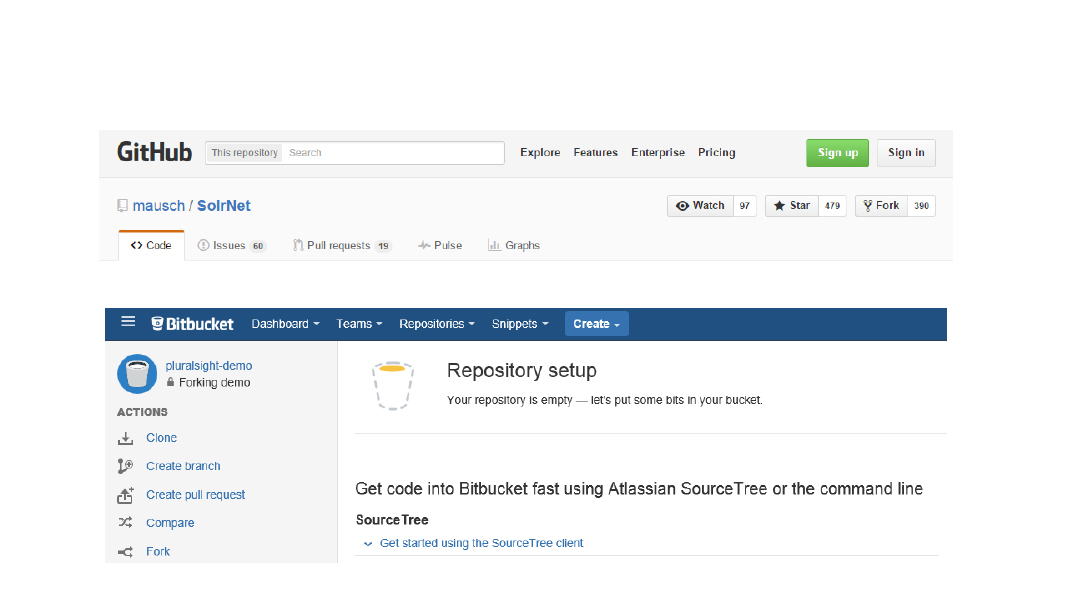Screen dimensions: 1068x600
Task: Open the Dashboard dropdown
Action: (x=285, y=324)
